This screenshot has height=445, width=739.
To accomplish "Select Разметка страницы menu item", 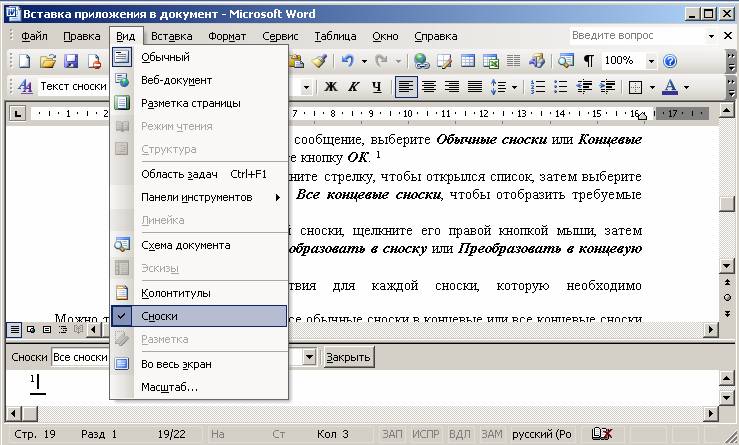I will 199,103.
